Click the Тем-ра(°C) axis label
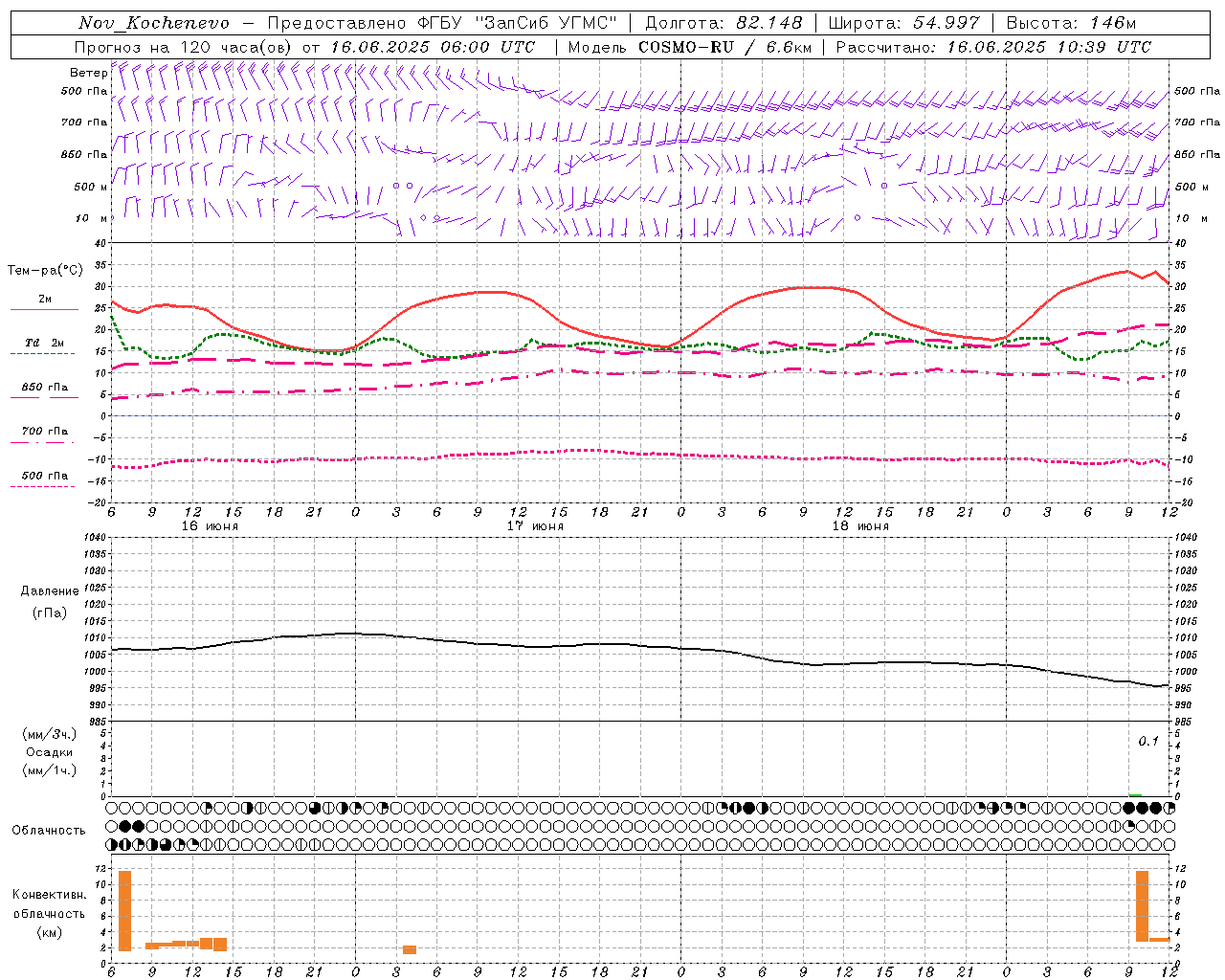 click(44, 271)
